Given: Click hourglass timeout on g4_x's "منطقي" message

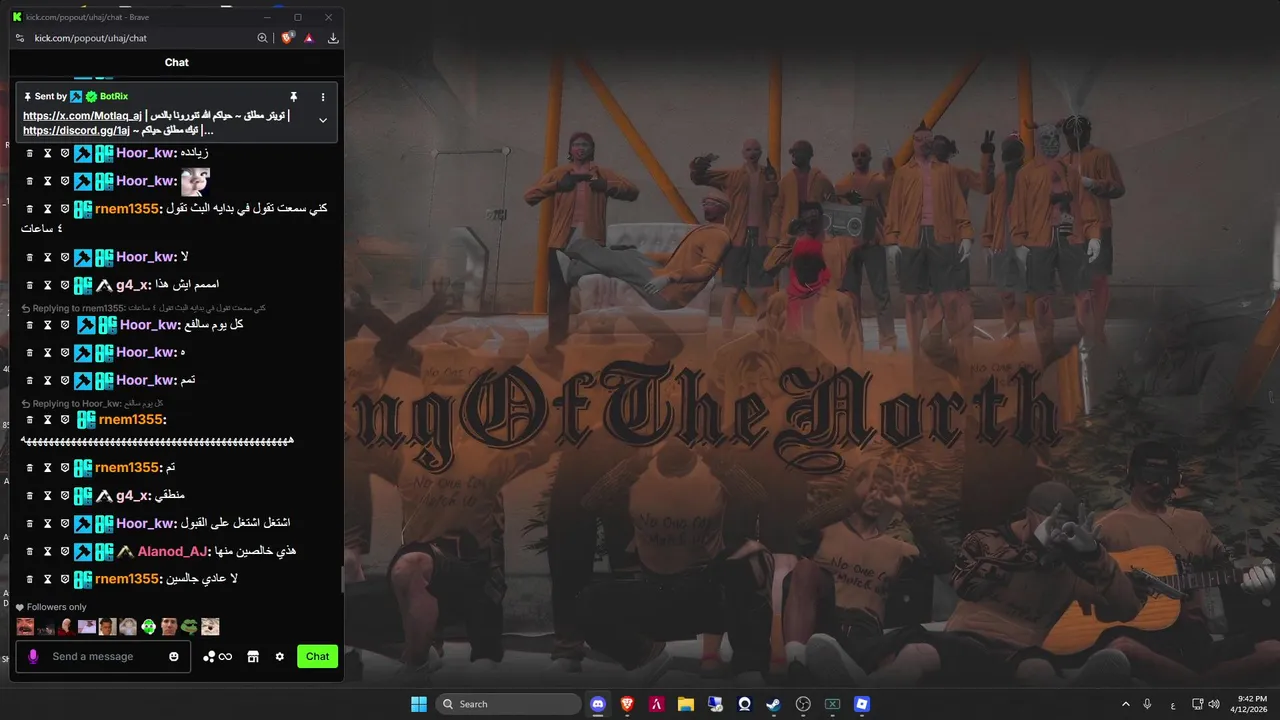Looking at the screenshot, I should 47,495.
